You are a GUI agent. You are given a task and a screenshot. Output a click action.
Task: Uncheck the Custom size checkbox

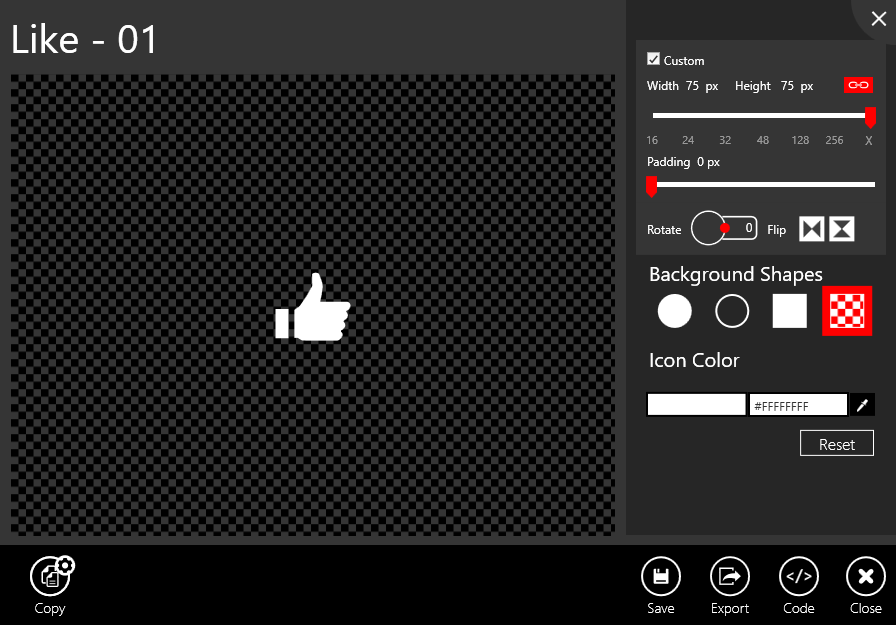pyautogui.click(x=654, y=60)
